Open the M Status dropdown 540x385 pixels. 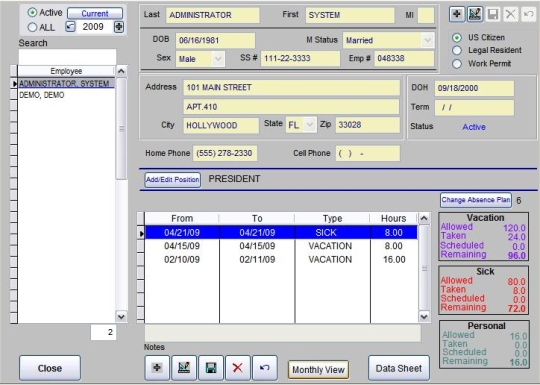[427, 40]
